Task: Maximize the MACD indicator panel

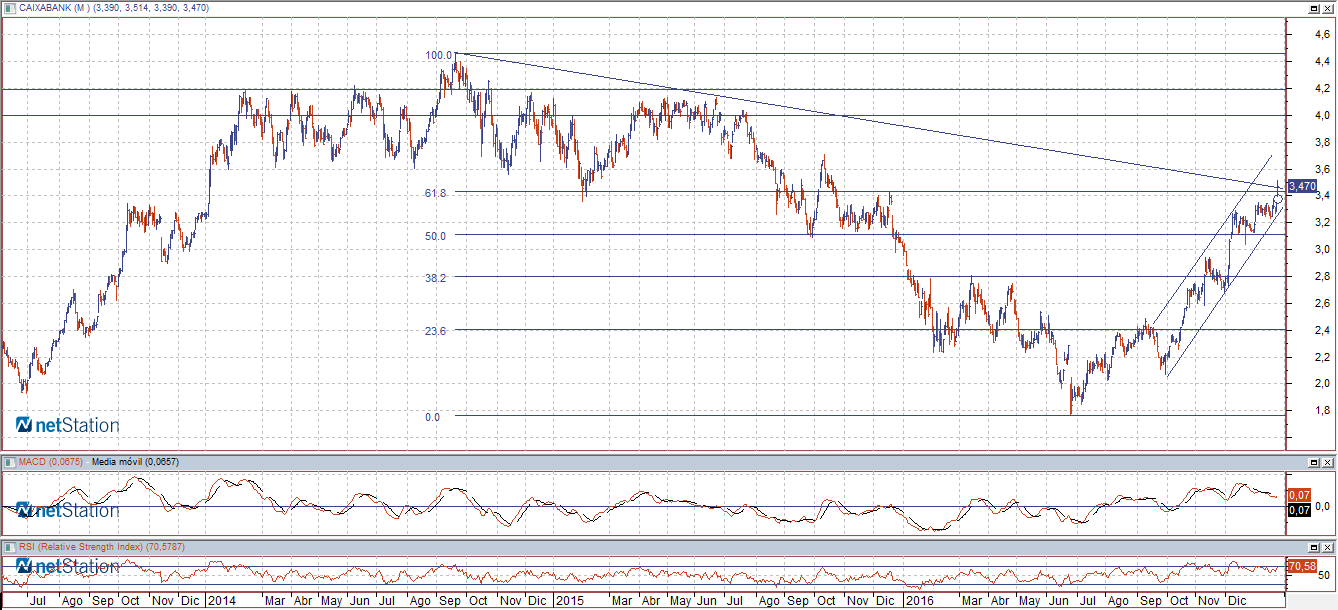Action: click(1315, 462)
